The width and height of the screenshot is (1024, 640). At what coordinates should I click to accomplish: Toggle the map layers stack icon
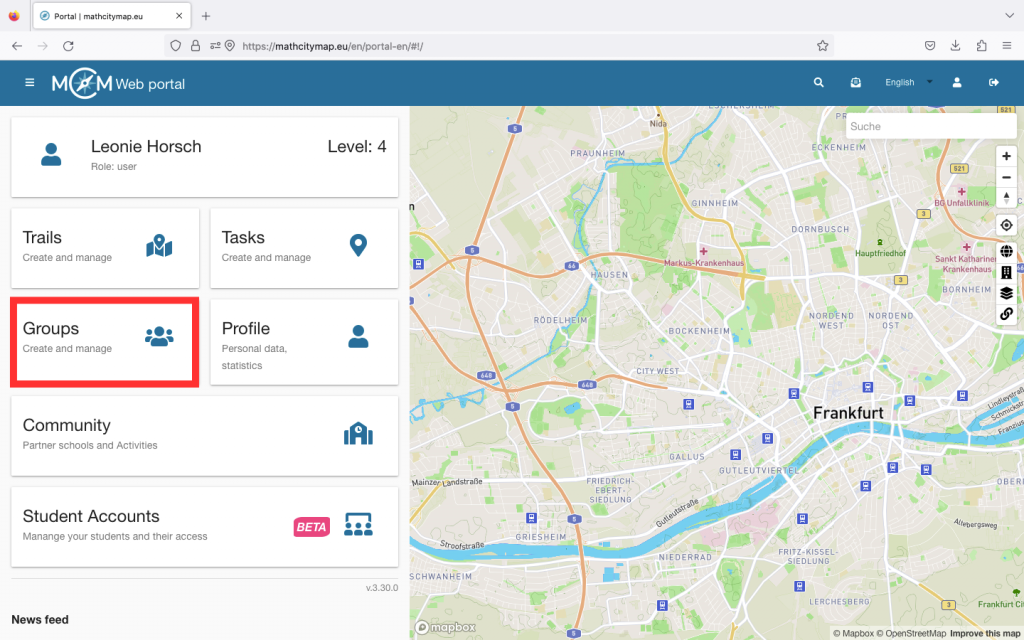(1006, 293)
